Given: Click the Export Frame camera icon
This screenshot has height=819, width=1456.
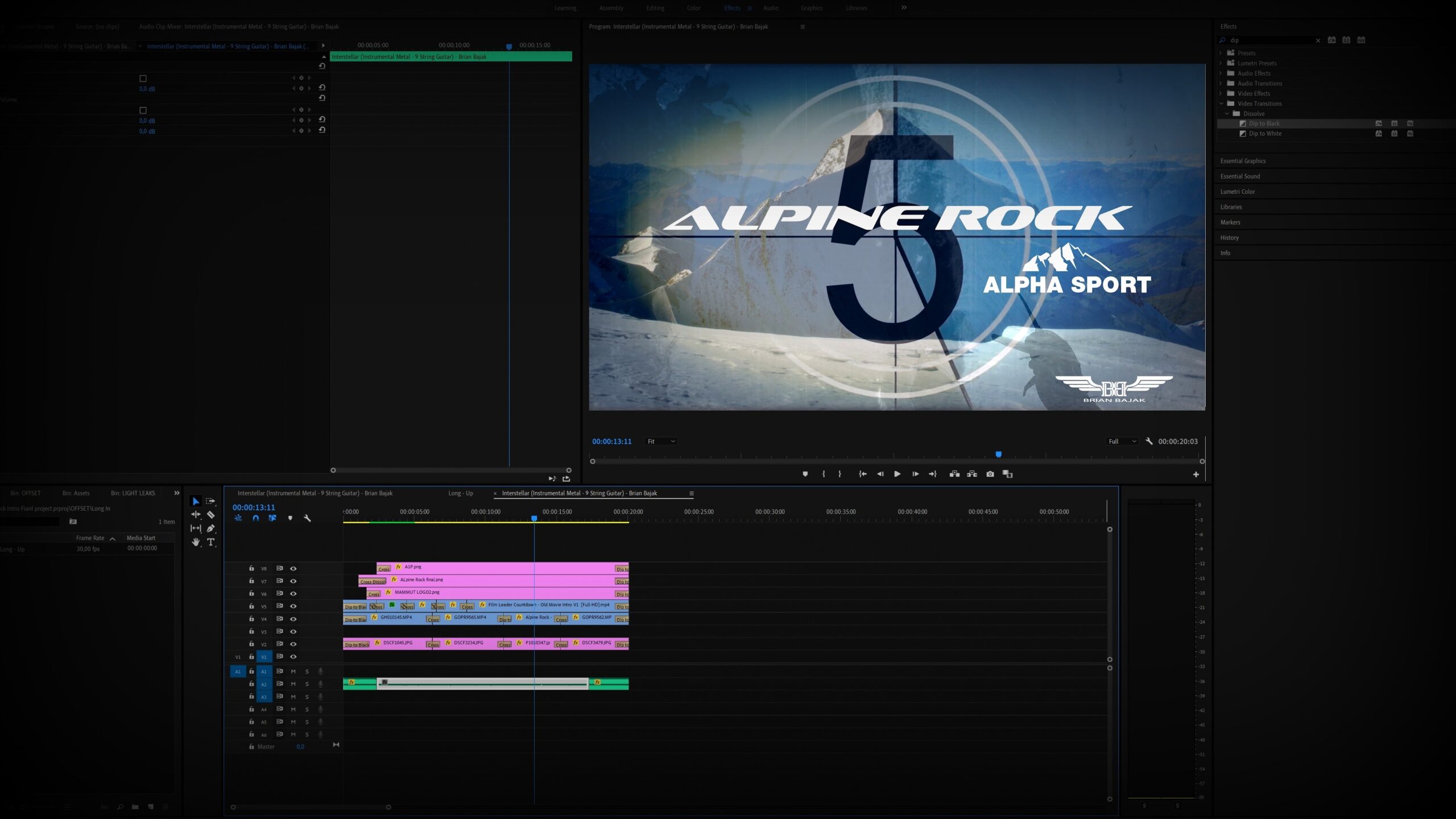Looking at the screenshot, I should [990, 474].
